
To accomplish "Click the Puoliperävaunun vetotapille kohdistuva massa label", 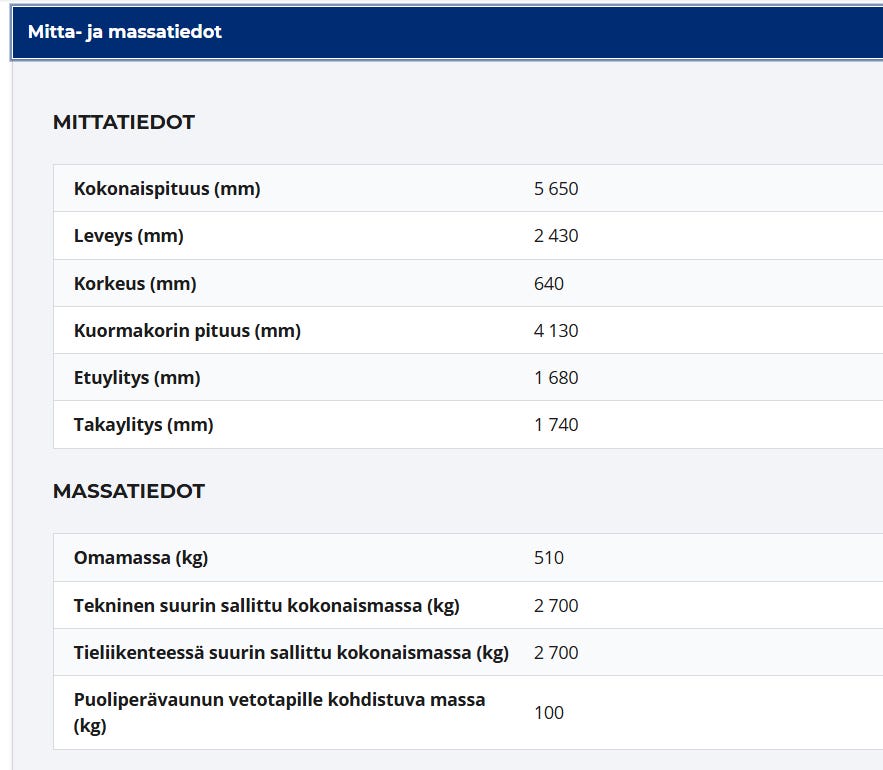I will point(280,712).
